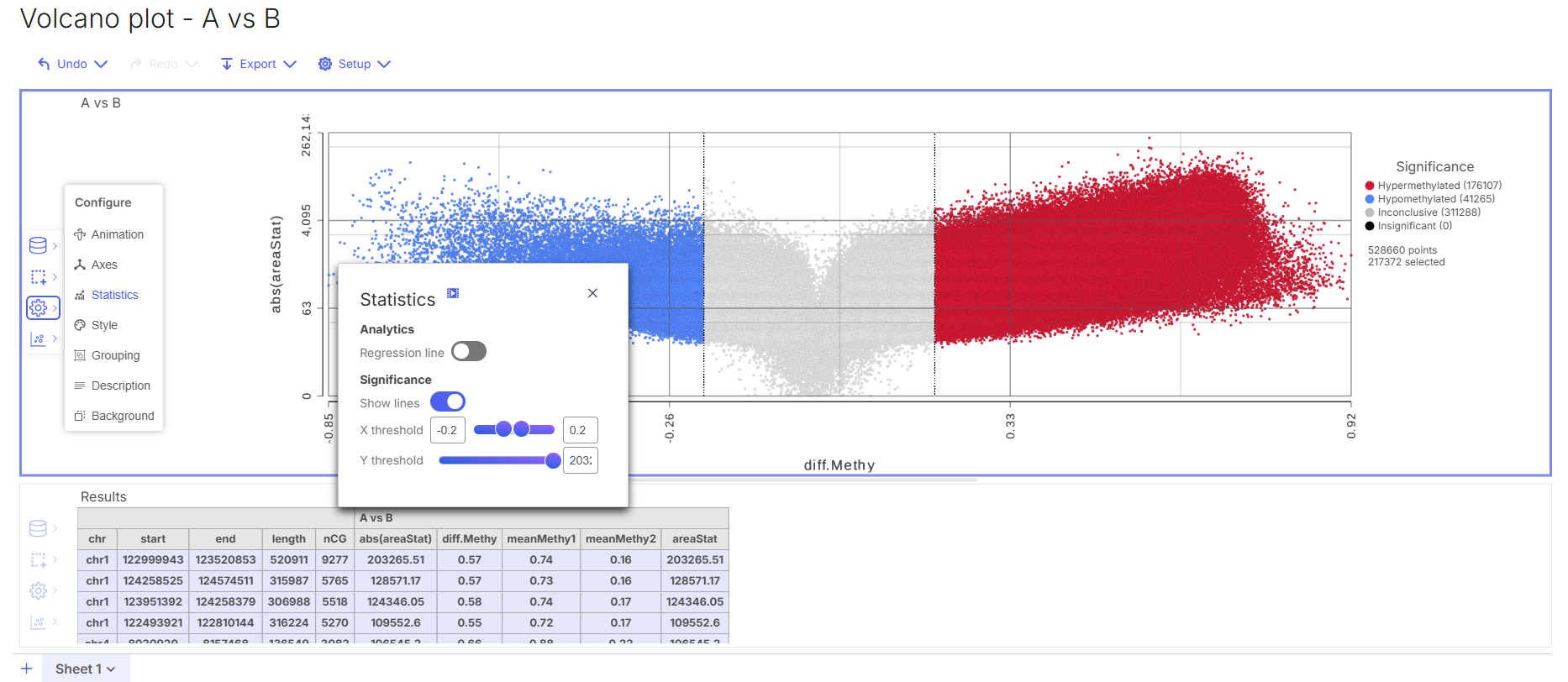1568x682 pixels.
Task: Click the configure gear icon in plot sidebar
Action: [38, 308]
